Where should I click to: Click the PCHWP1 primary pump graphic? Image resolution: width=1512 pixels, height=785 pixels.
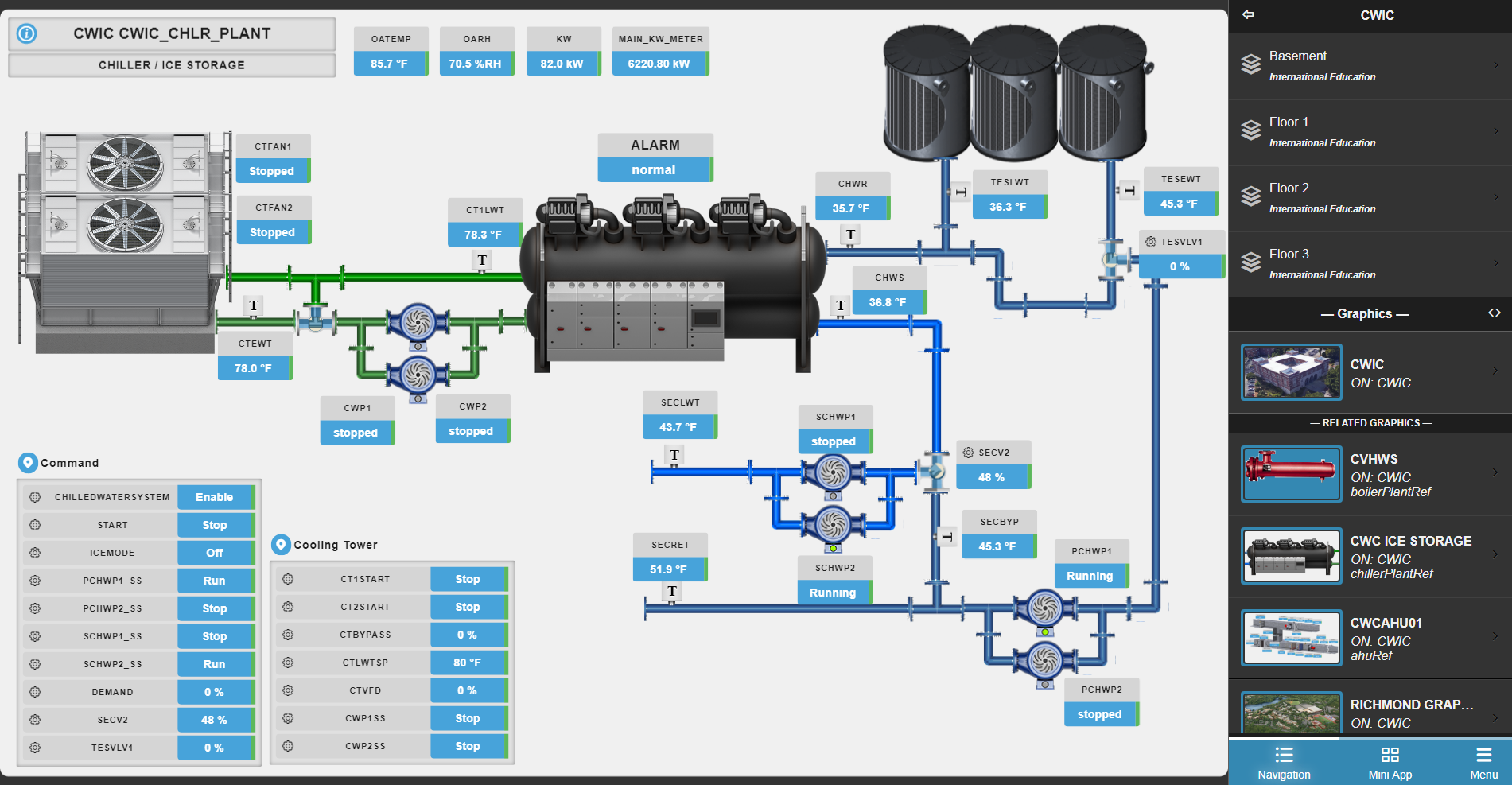click(x=1044, y=611)
